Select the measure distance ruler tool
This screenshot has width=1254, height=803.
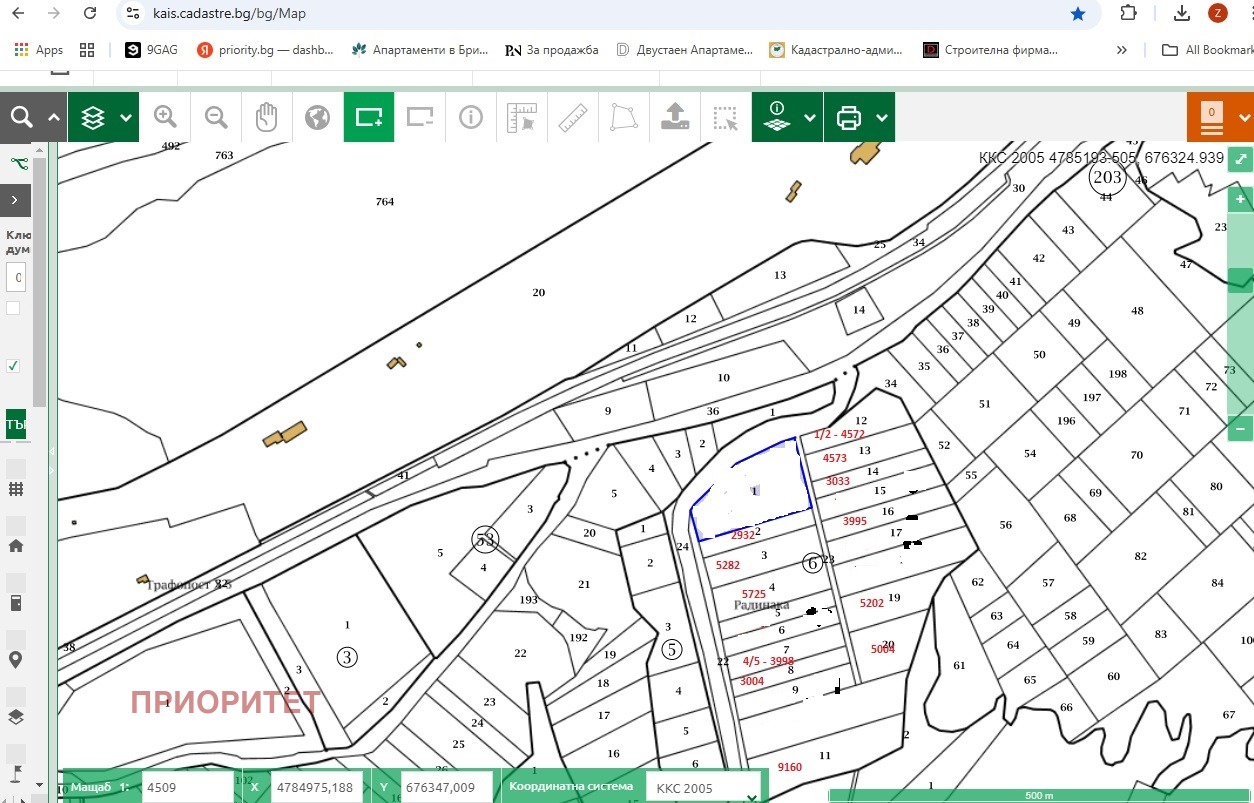coord(572,117)
